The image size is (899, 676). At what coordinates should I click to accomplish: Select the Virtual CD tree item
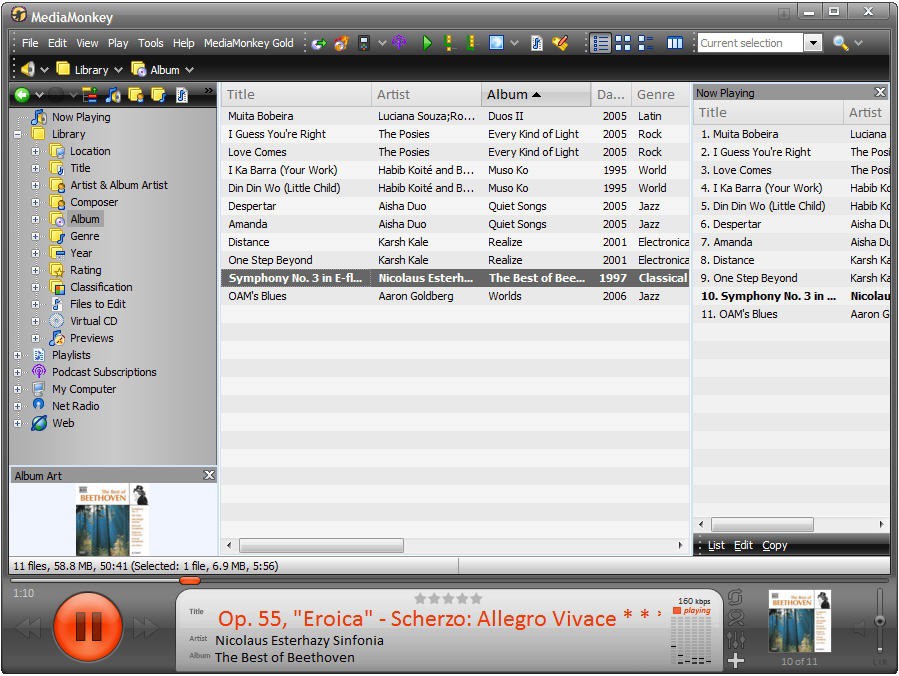93,321
